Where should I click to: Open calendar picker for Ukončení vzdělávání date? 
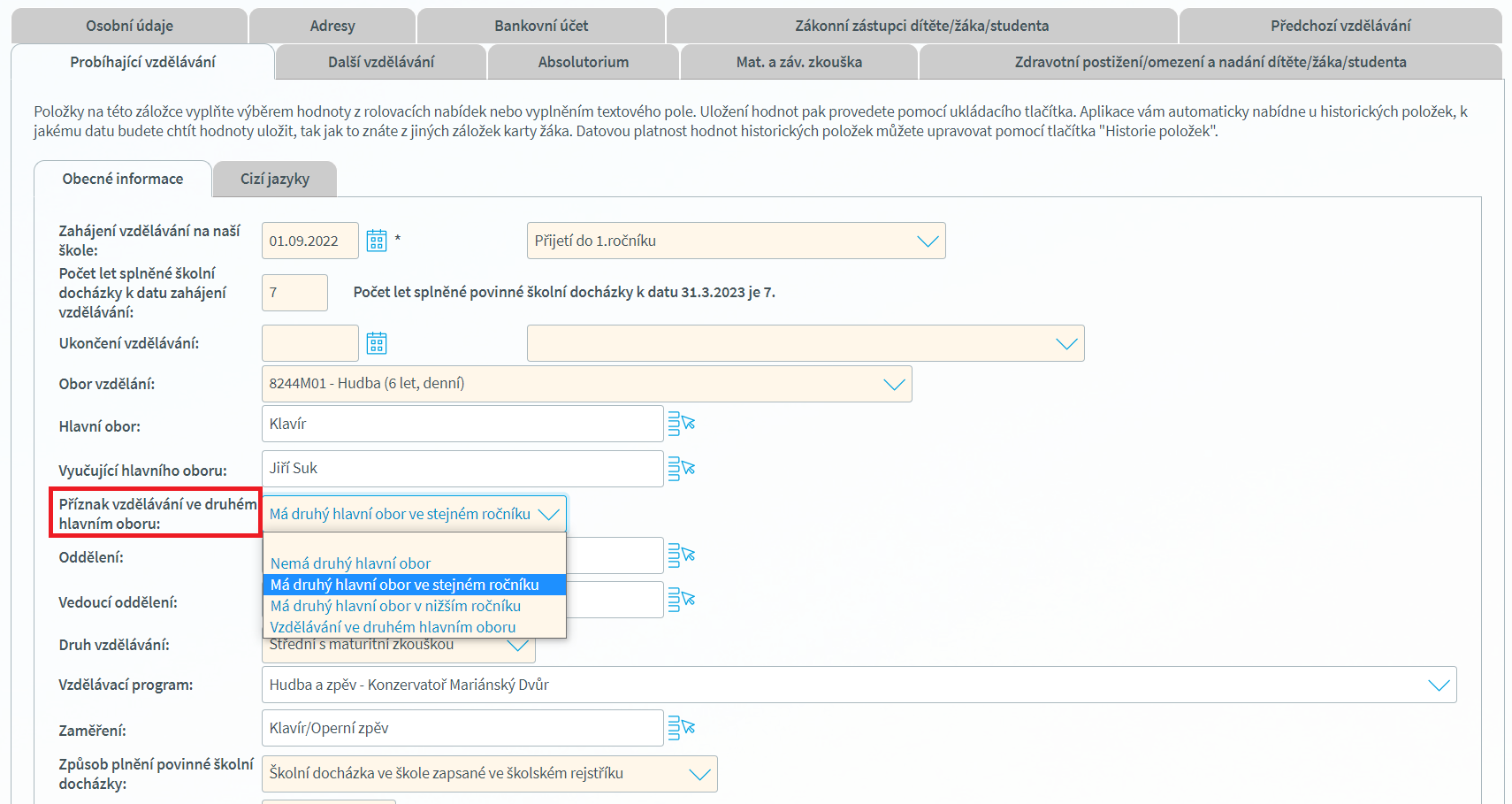377,343
